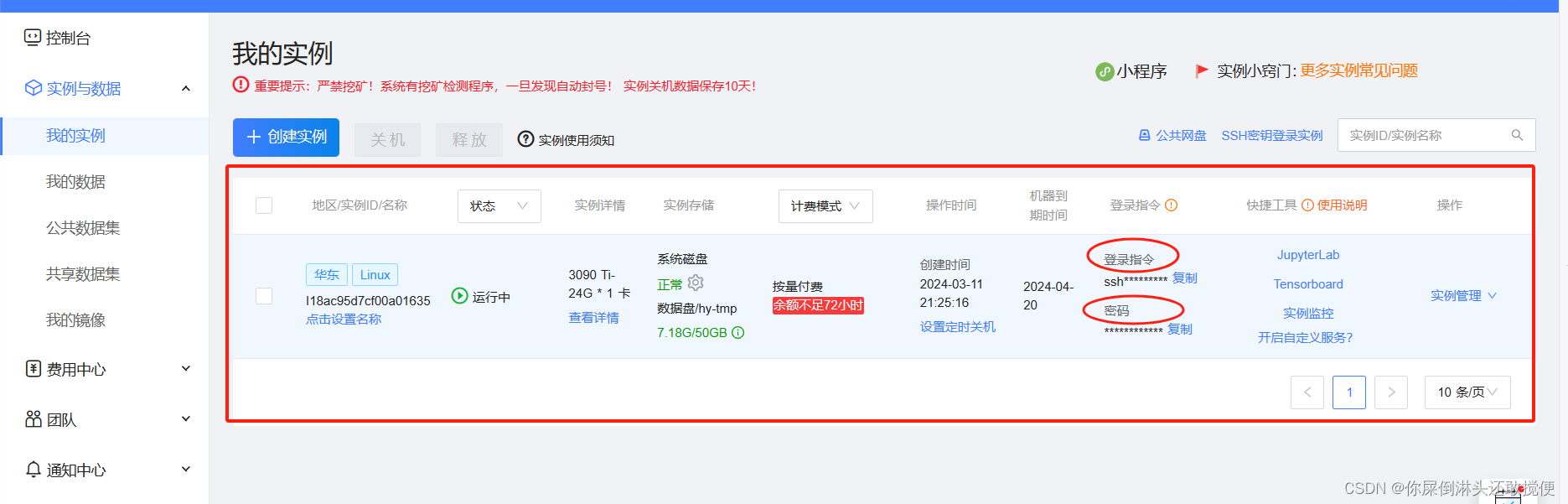
Task: Click the data disk usage info icon
Action: (738, 333)
